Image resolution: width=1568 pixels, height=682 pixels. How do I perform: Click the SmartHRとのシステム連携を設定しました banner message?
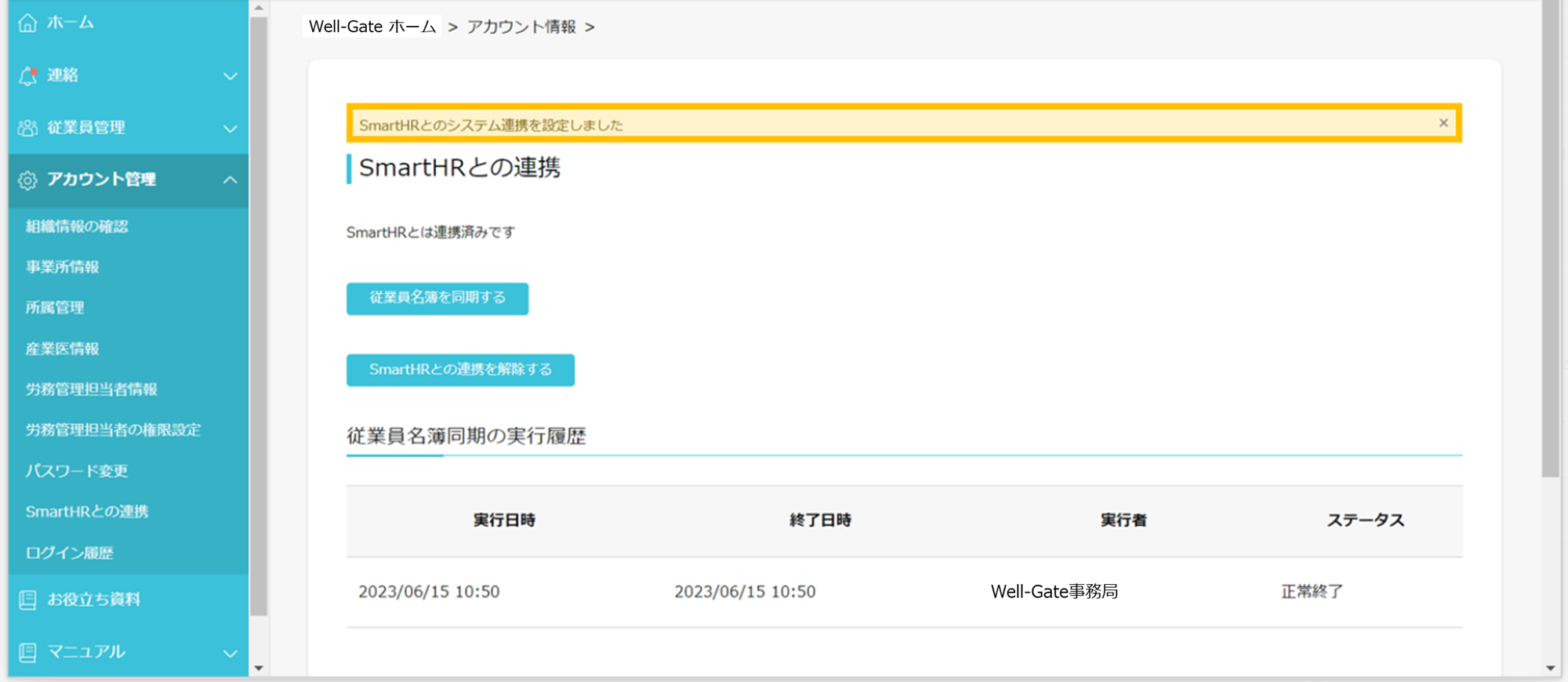click(491, 125)
